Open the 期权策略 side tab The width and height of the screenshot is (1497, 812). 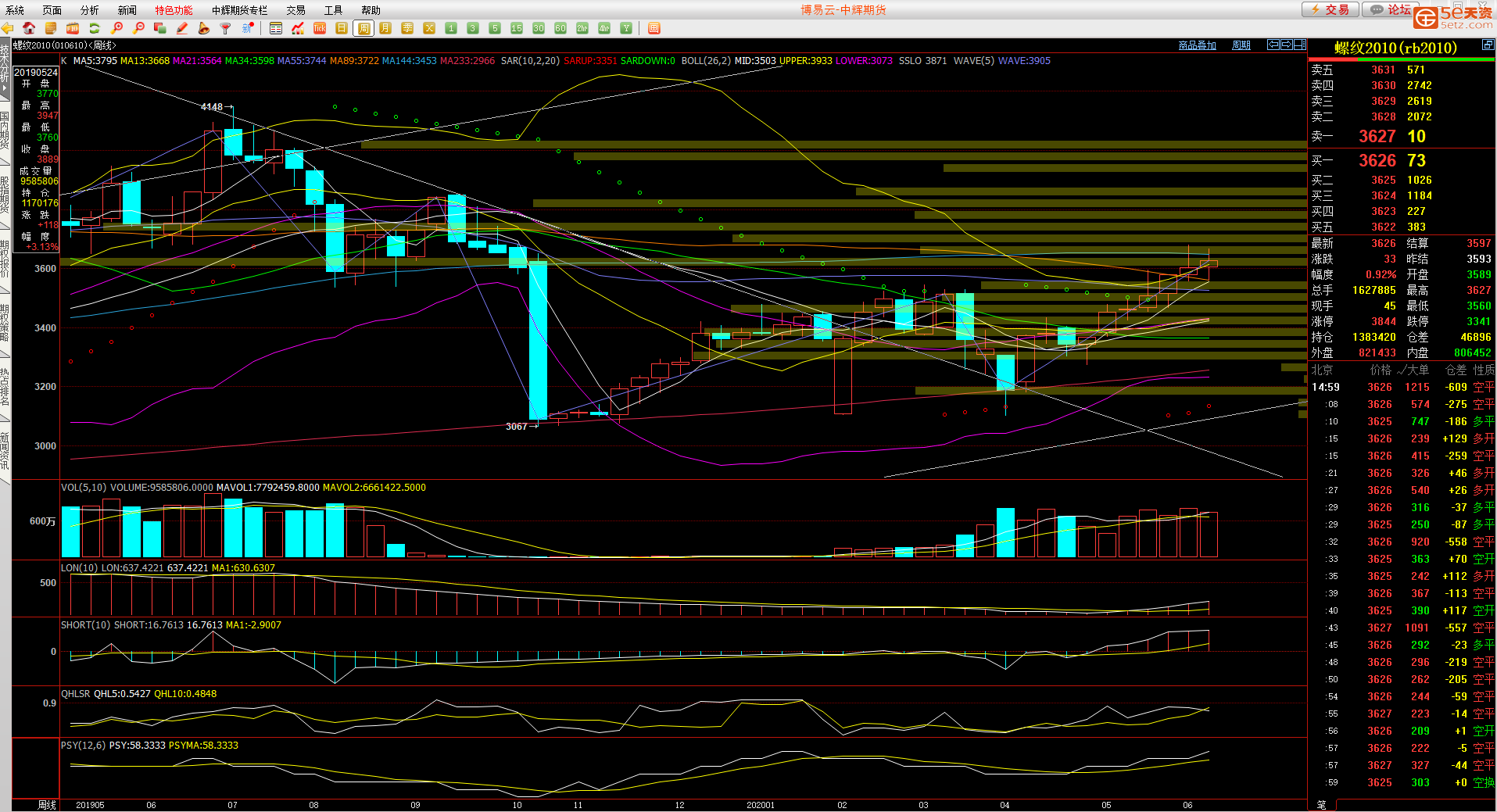click(x=5, y=322)
